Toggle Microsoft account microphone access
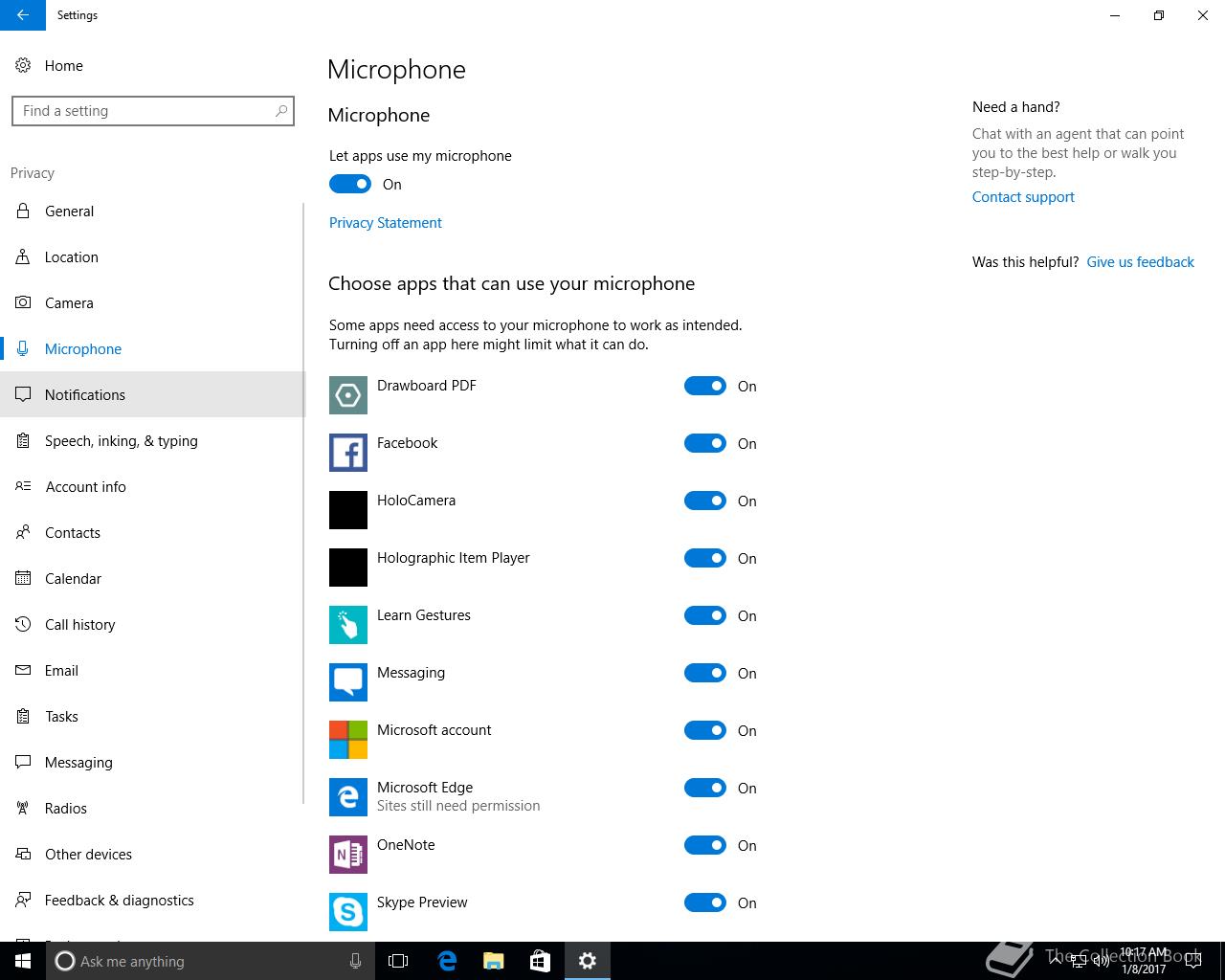Image resolution: width=1225 pixels, height=980 pixels. coord(705,730)
